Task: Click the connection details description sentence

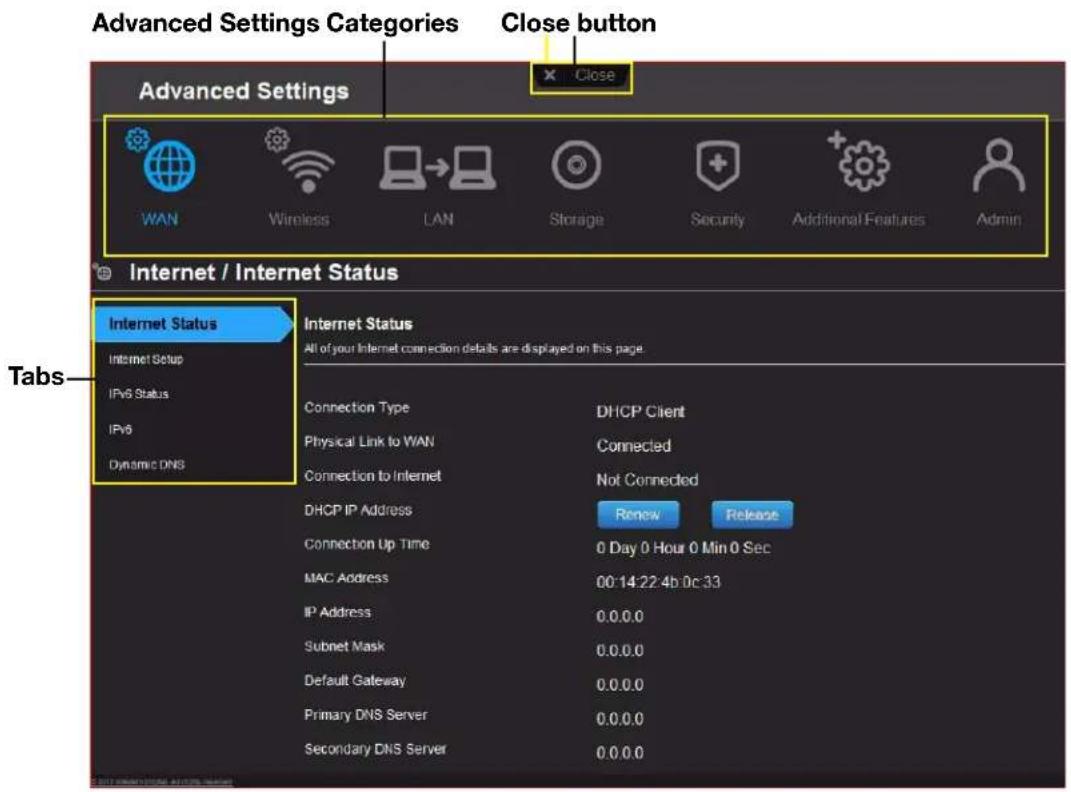Action: click(474, 349)
